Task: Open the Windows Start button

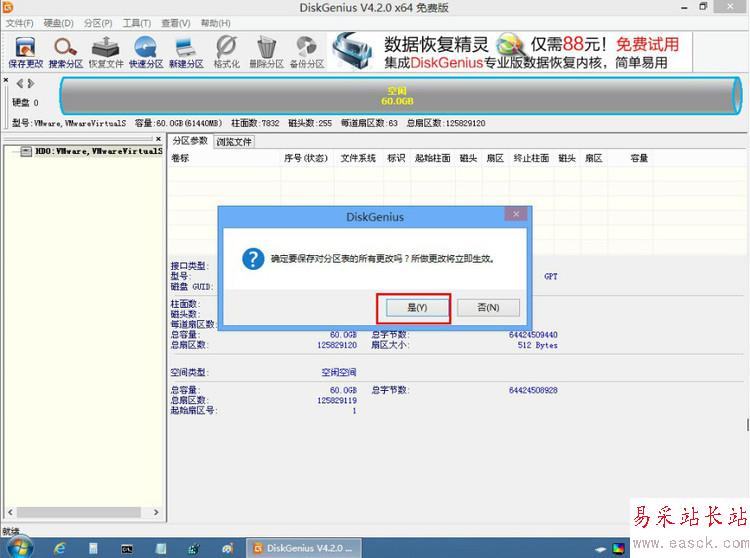Action: (20, 548)
